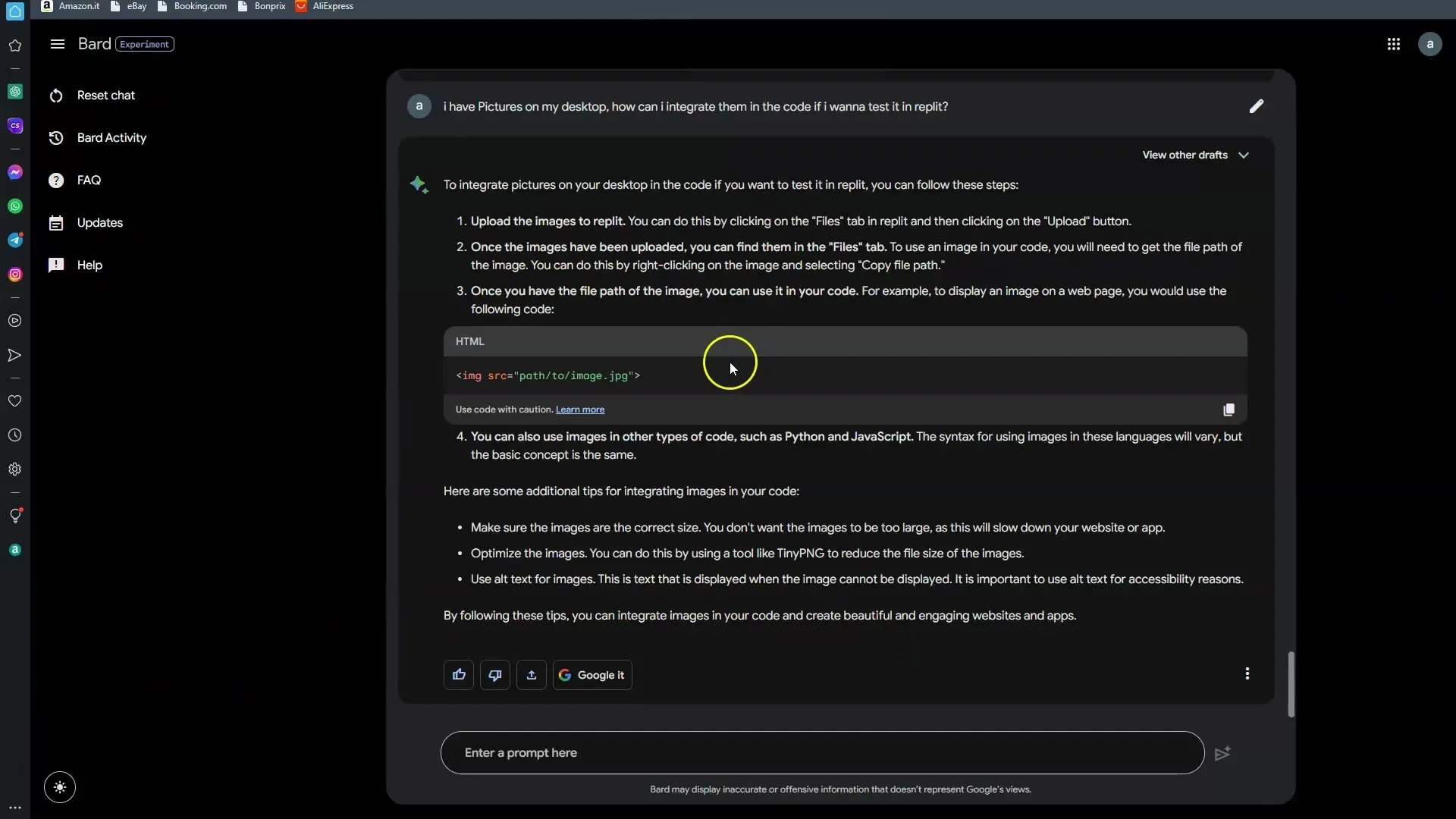Viewport: 1456px width, 819px height.
Task: Click the Google it button
Action: [592, 675]
